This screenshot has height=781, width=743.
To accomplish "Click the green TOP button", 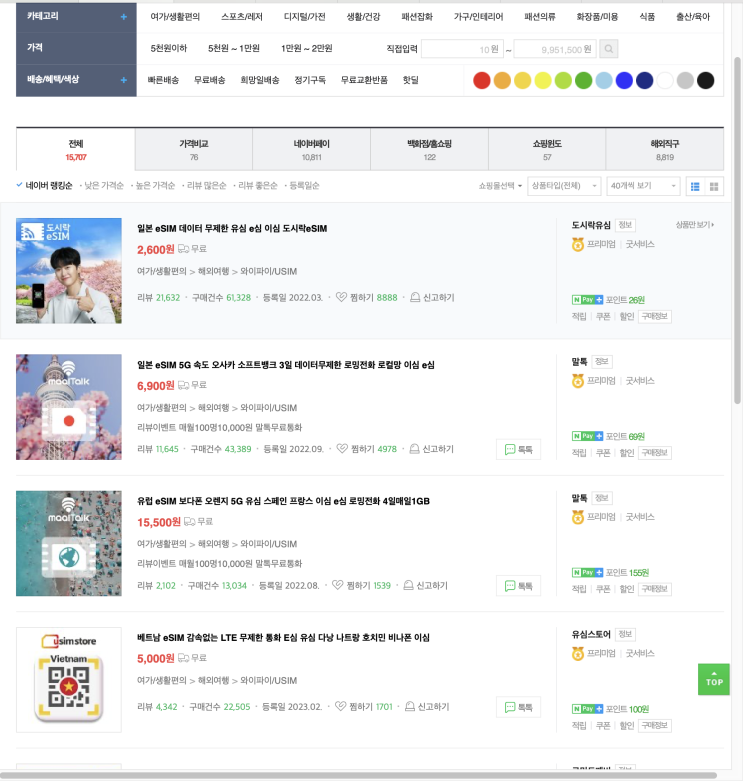I will pos(714,679).
